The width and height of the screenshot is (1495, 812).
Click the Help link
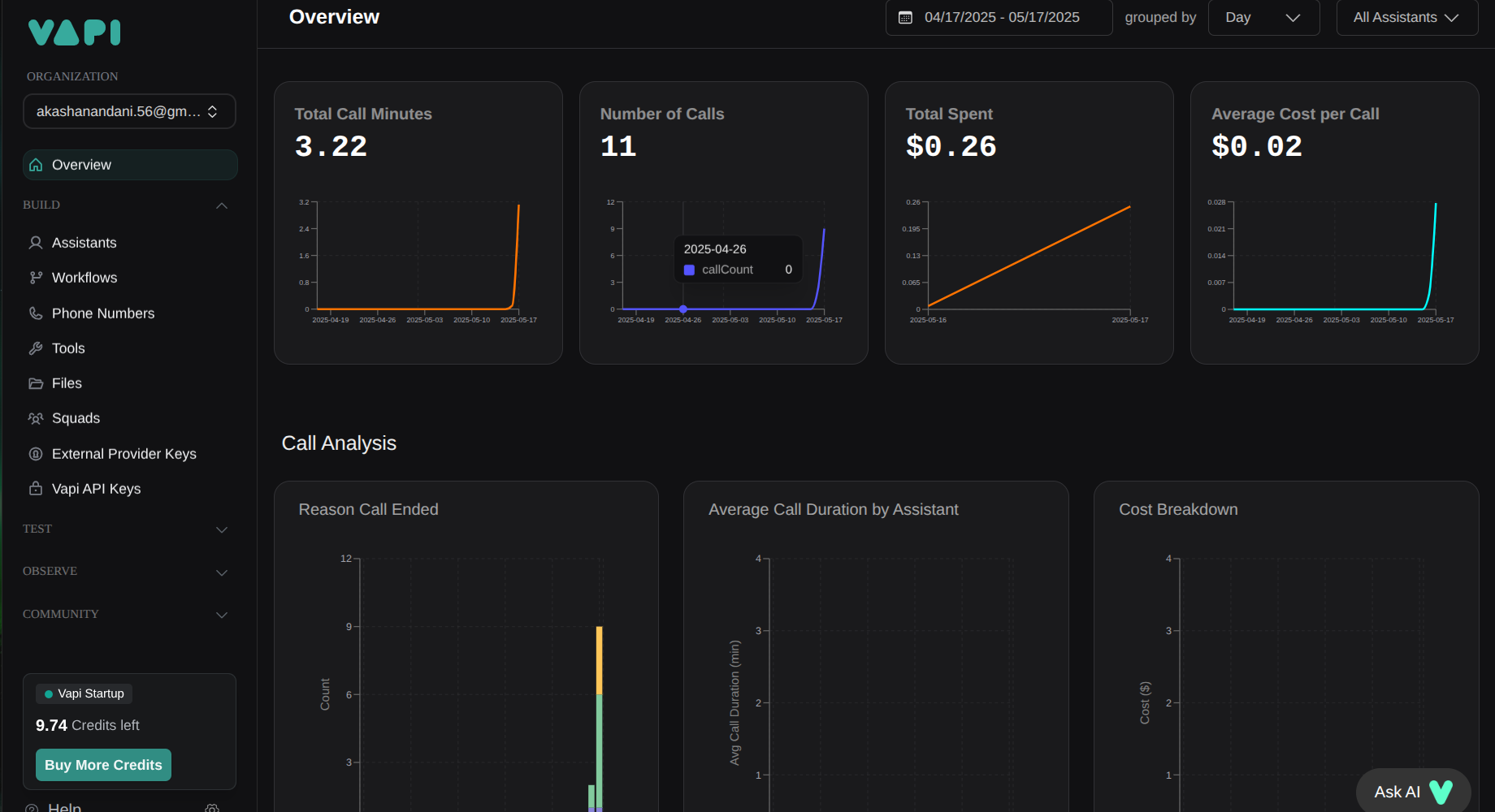click(x=65, y=808)
